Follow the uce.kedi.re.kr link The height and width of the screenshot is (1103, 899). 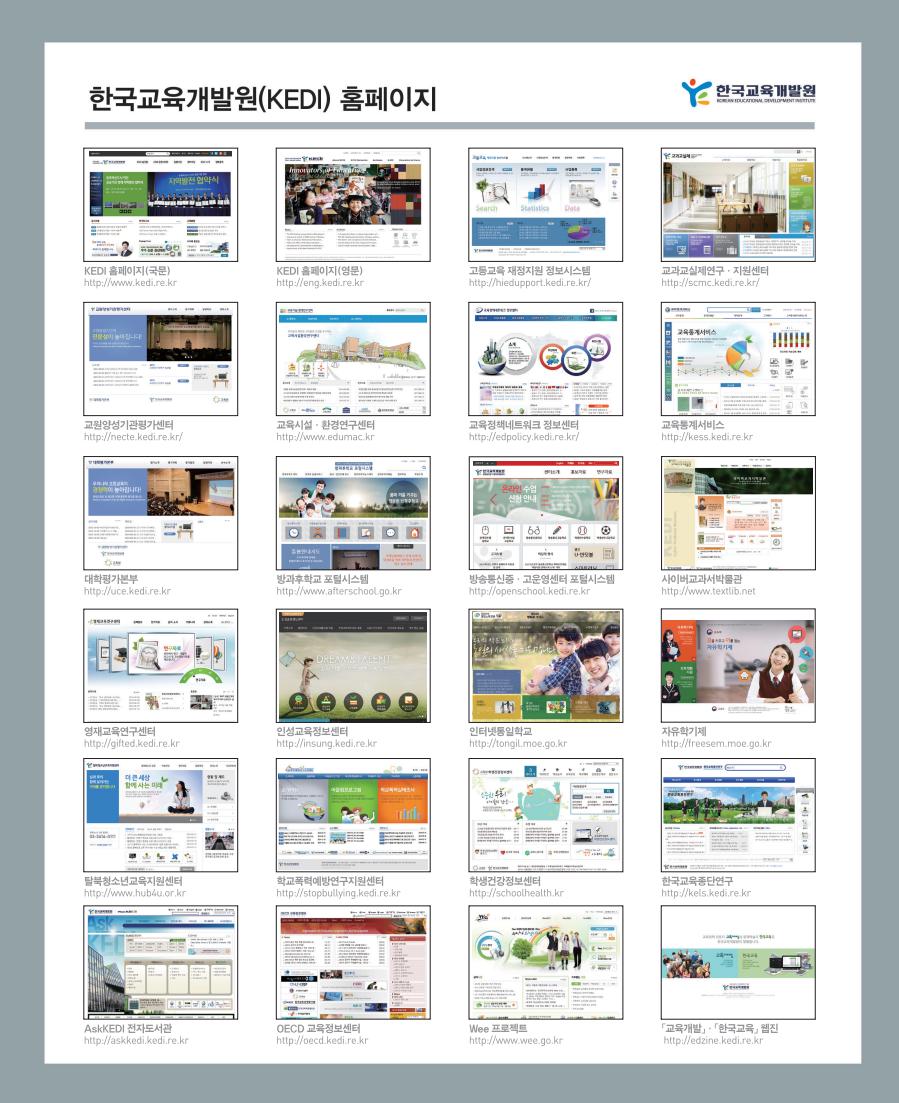[127, 591]
